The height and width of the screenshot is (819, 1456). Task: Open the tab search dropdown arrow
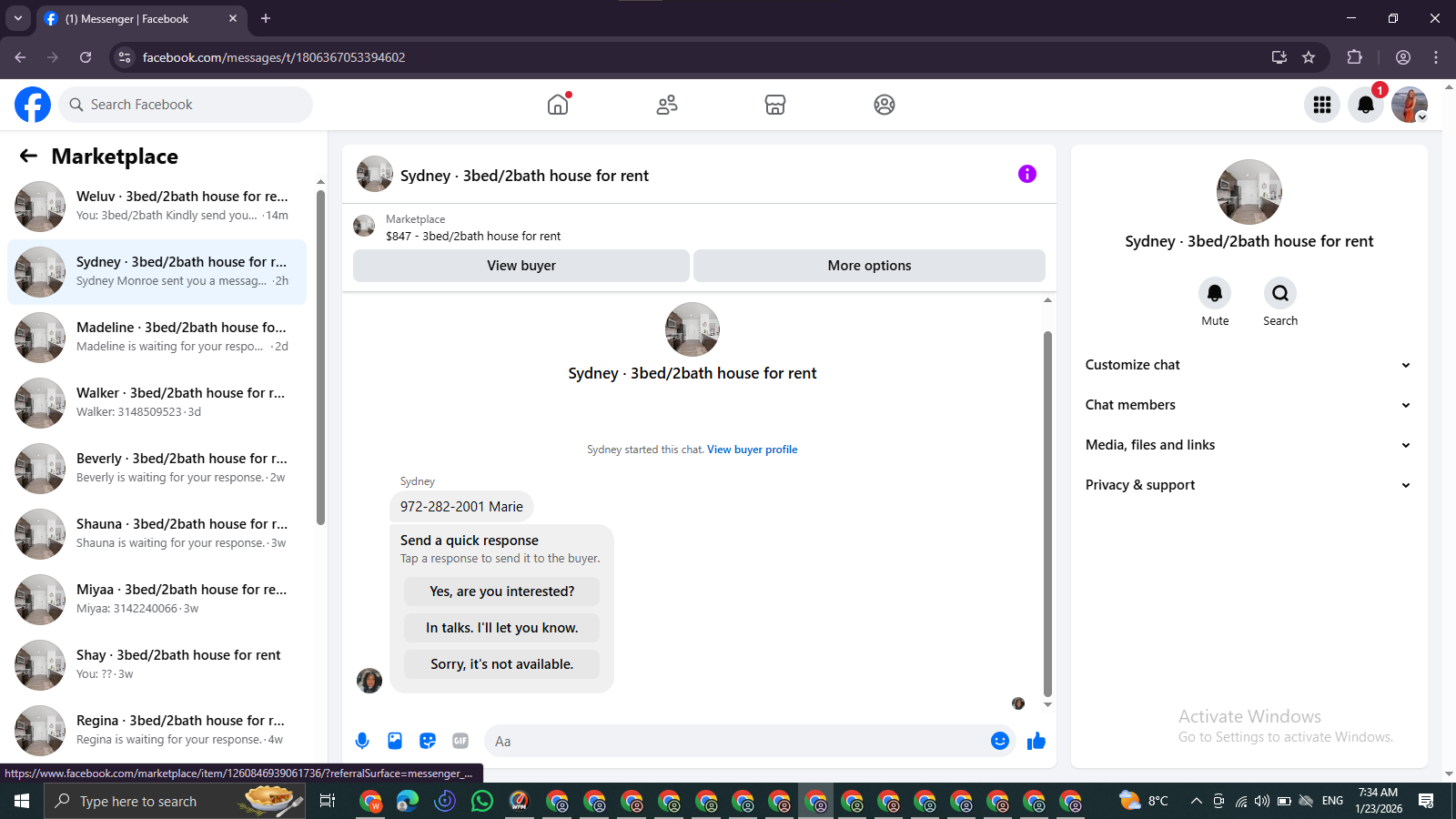(x=17, y=18)
